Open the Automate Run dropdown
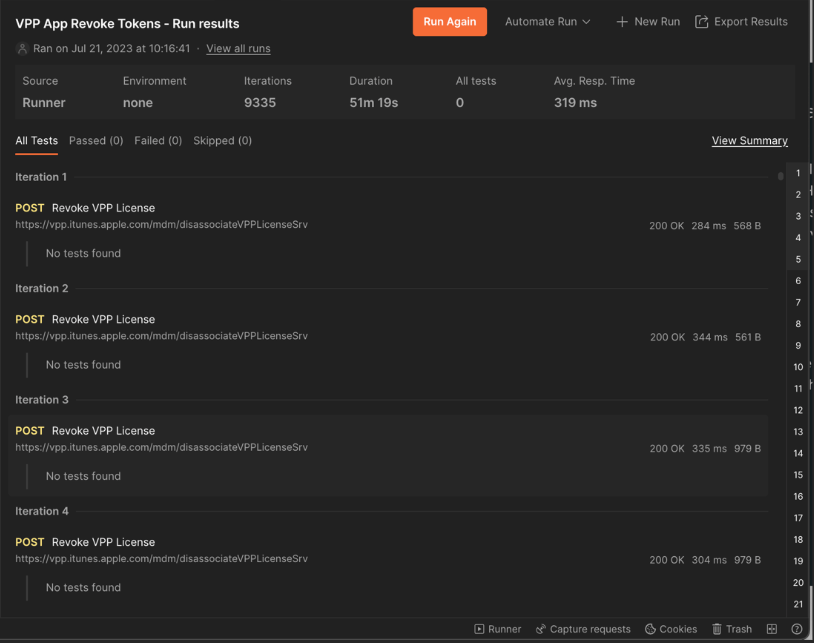The width and height of the screenshot is (814, 643). click(x=547, y=22)
